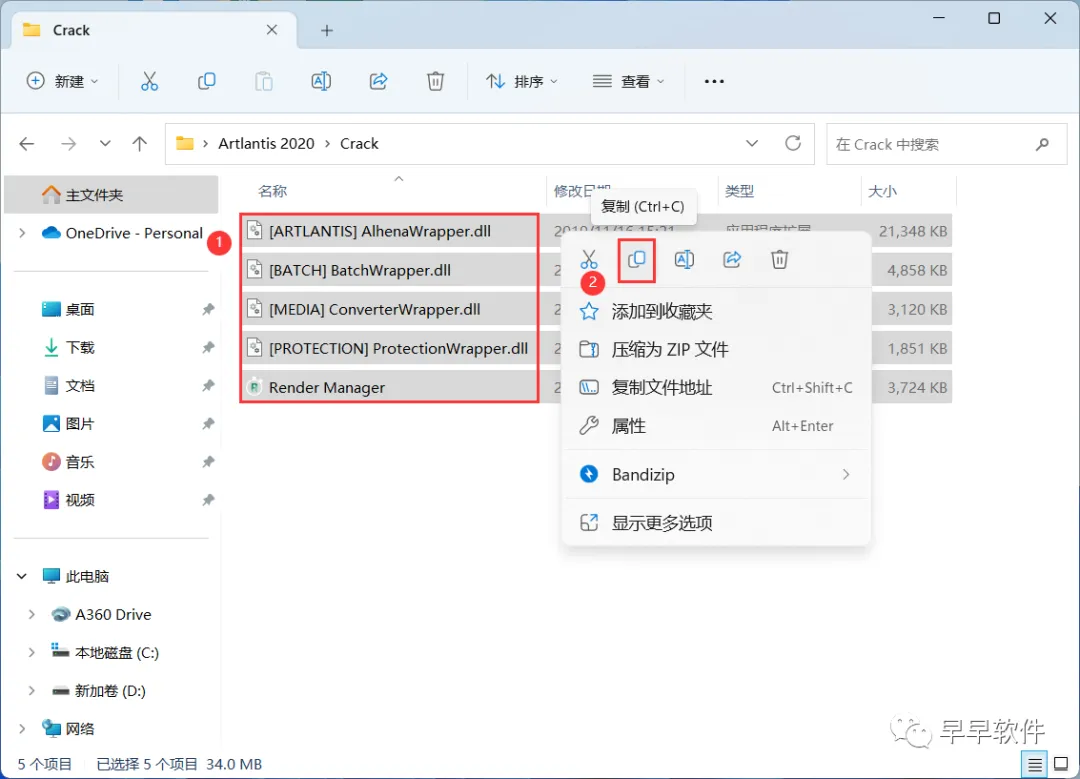Choose 添加到收藏夹 from context menu
The image size is (1080, 779).
coord(716,311)
